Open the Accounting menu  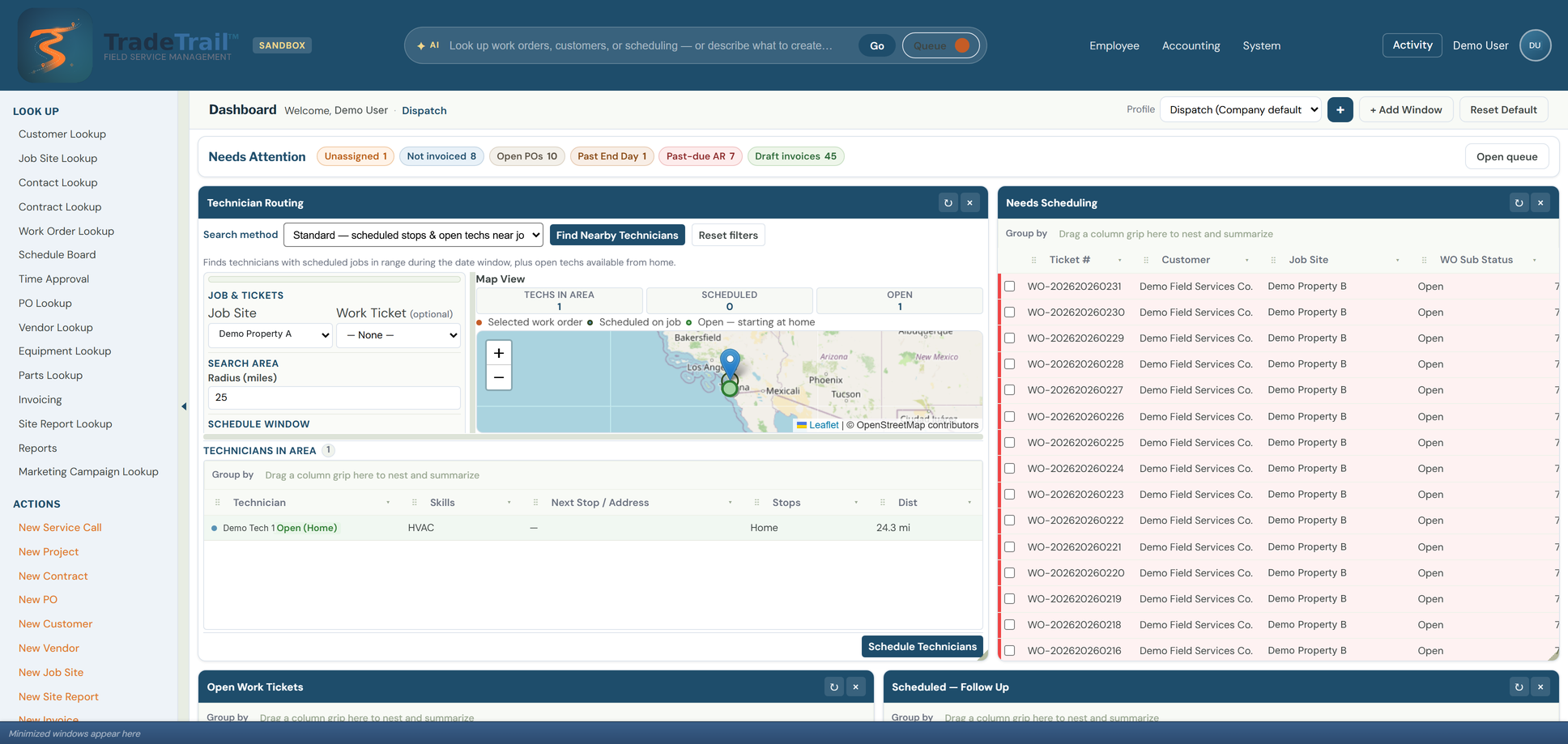point(1191,45)
